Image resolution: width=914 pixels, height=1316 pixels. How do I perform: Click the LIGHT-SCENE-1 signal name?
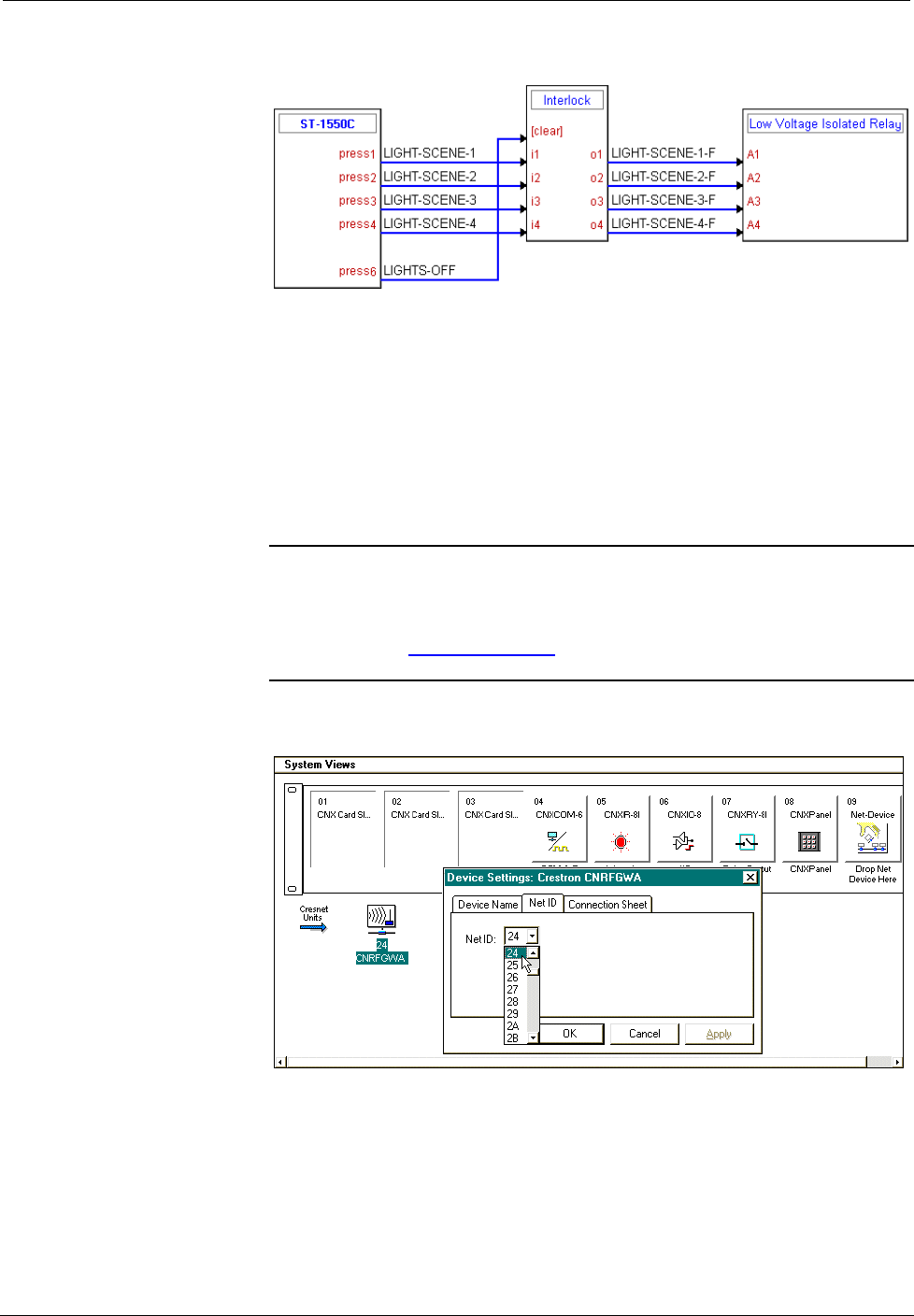pos(429,152)
